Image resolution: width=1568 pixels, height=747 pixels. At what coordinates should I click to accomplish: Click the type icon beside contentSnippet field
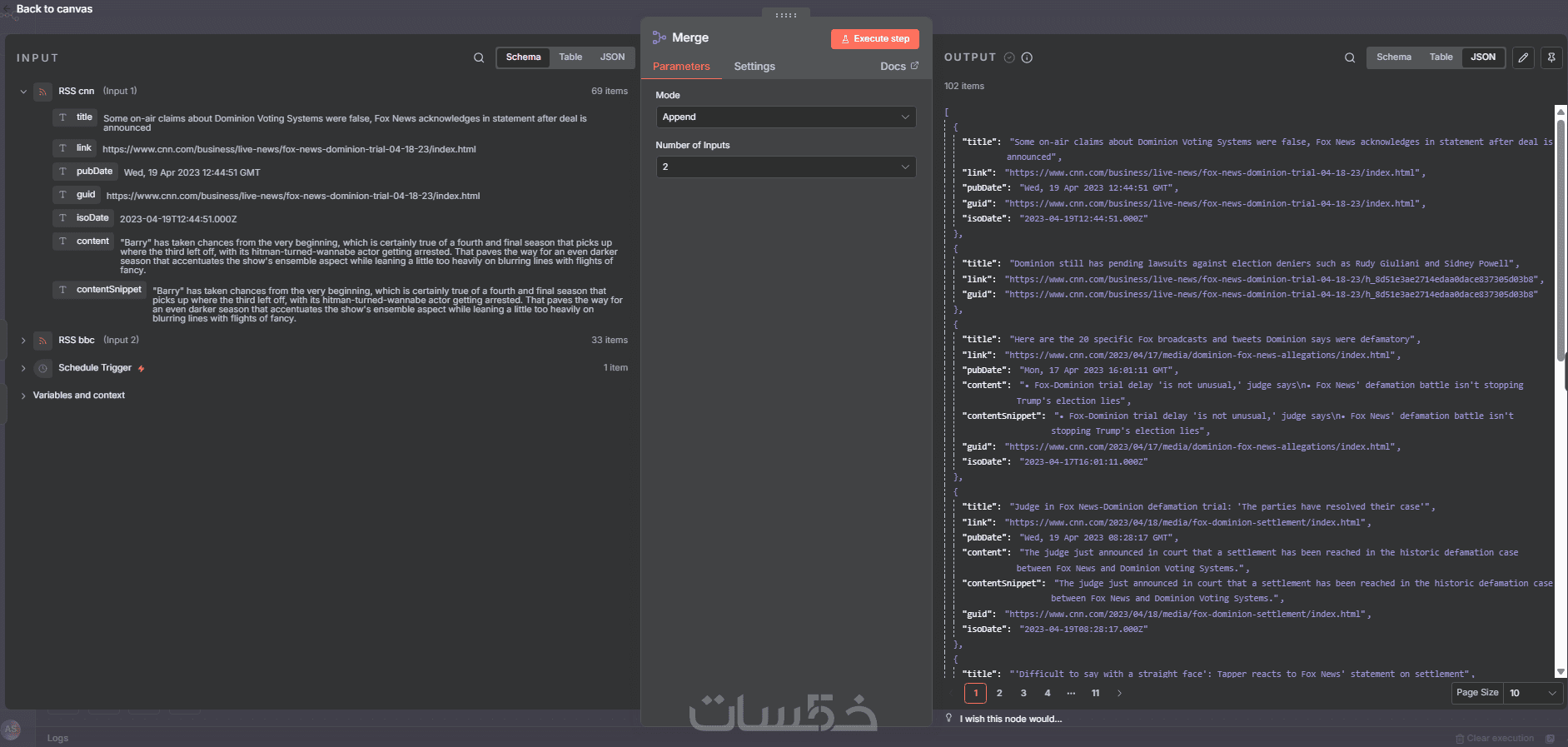[62, 290]
